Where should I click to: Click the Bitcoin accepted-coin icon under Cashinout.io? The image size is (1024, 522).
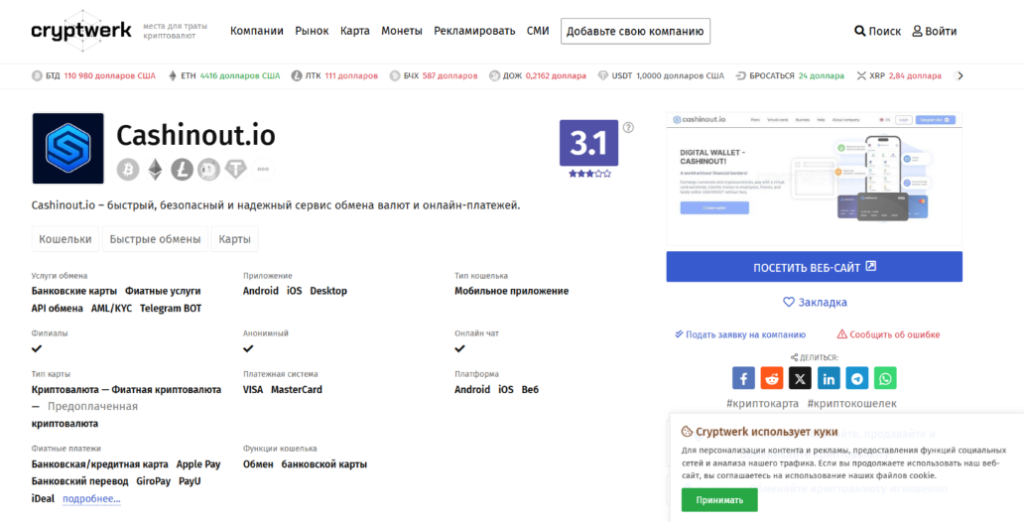click(128, 170)
